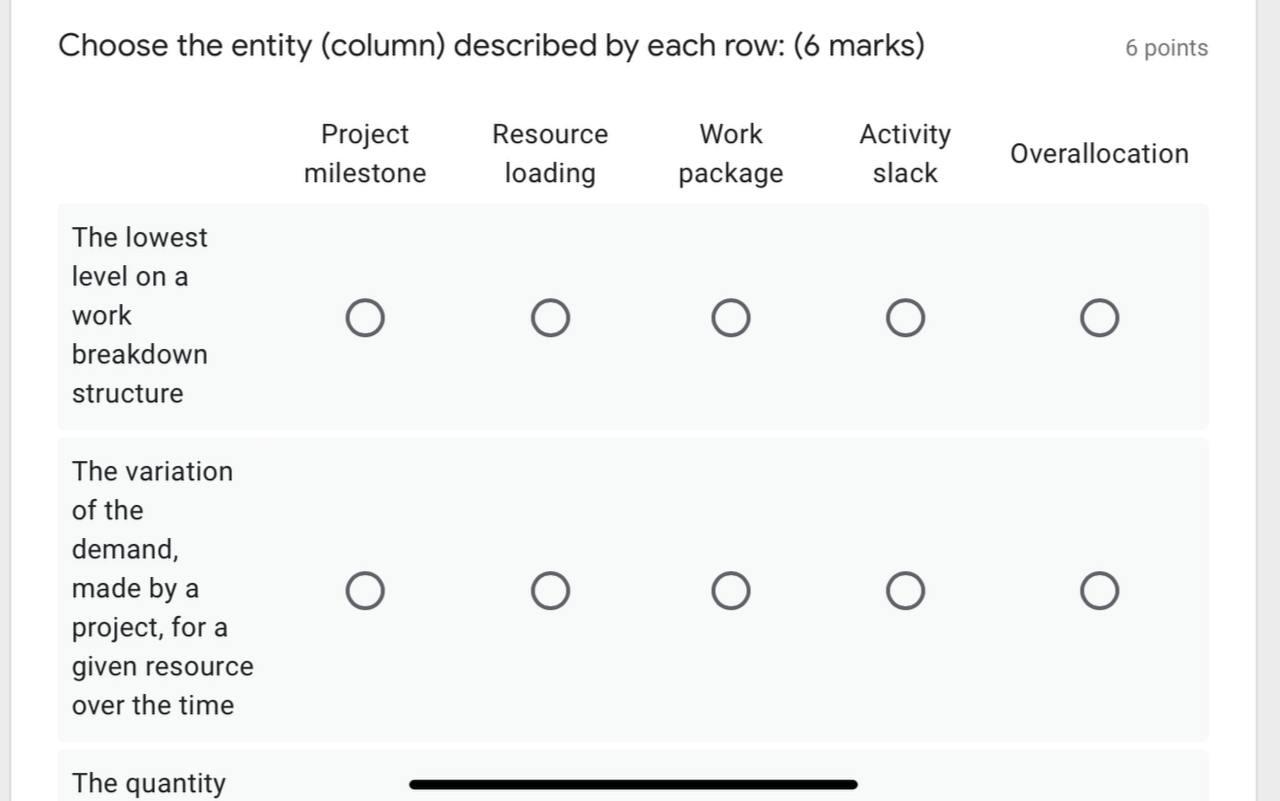1280x801 pixels.
Task: Select Project milestone for the demand variation row
Action: tap(365, 590)
